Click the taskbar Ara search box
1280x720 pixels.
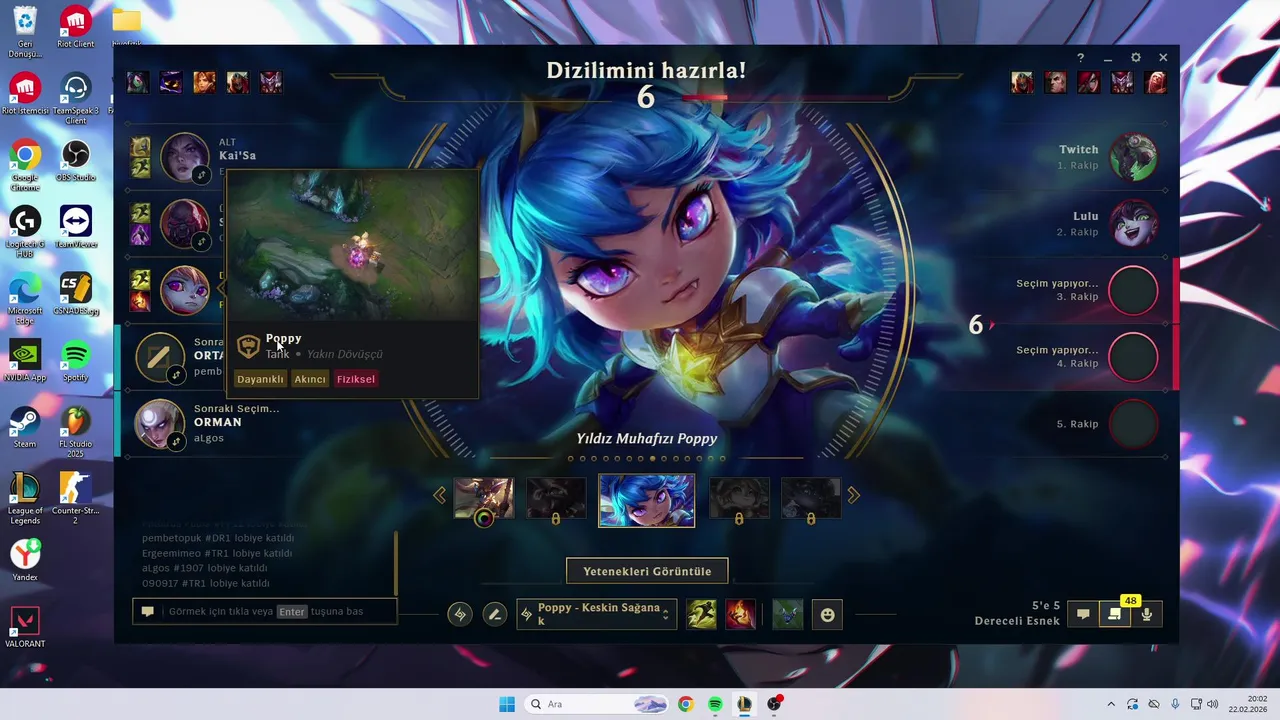coord(598,704)
